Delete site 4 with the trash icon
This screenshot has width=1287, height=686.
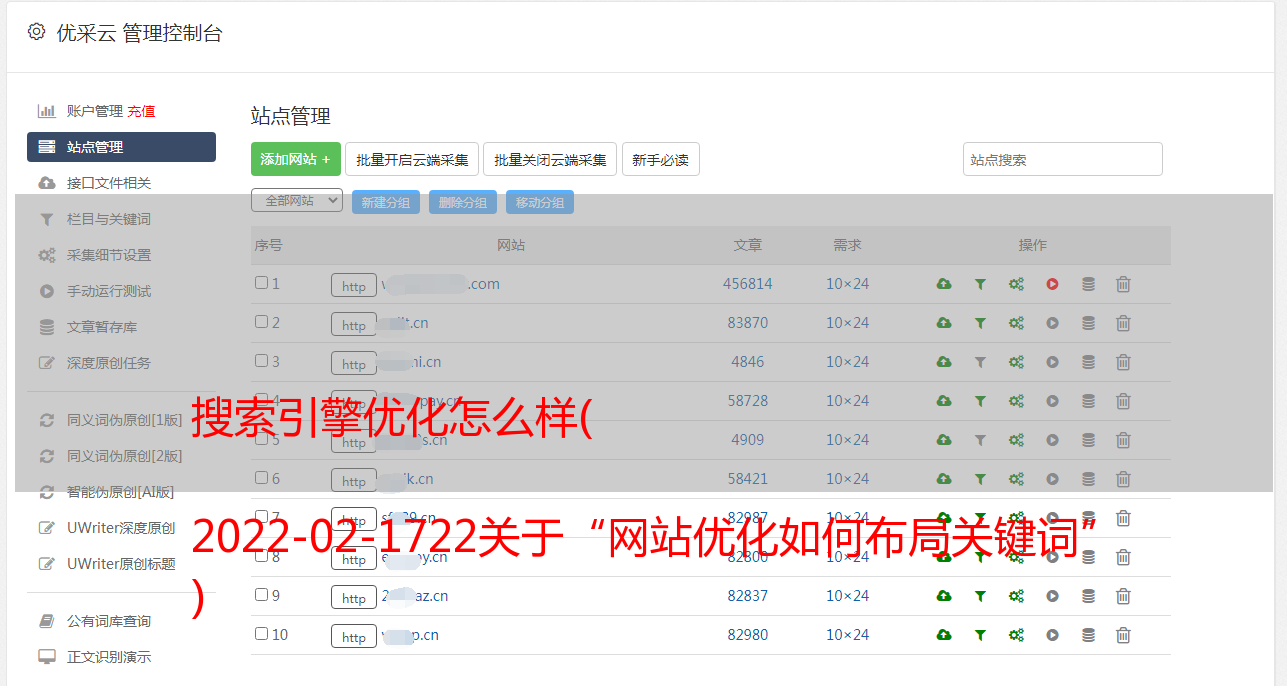1123,401
